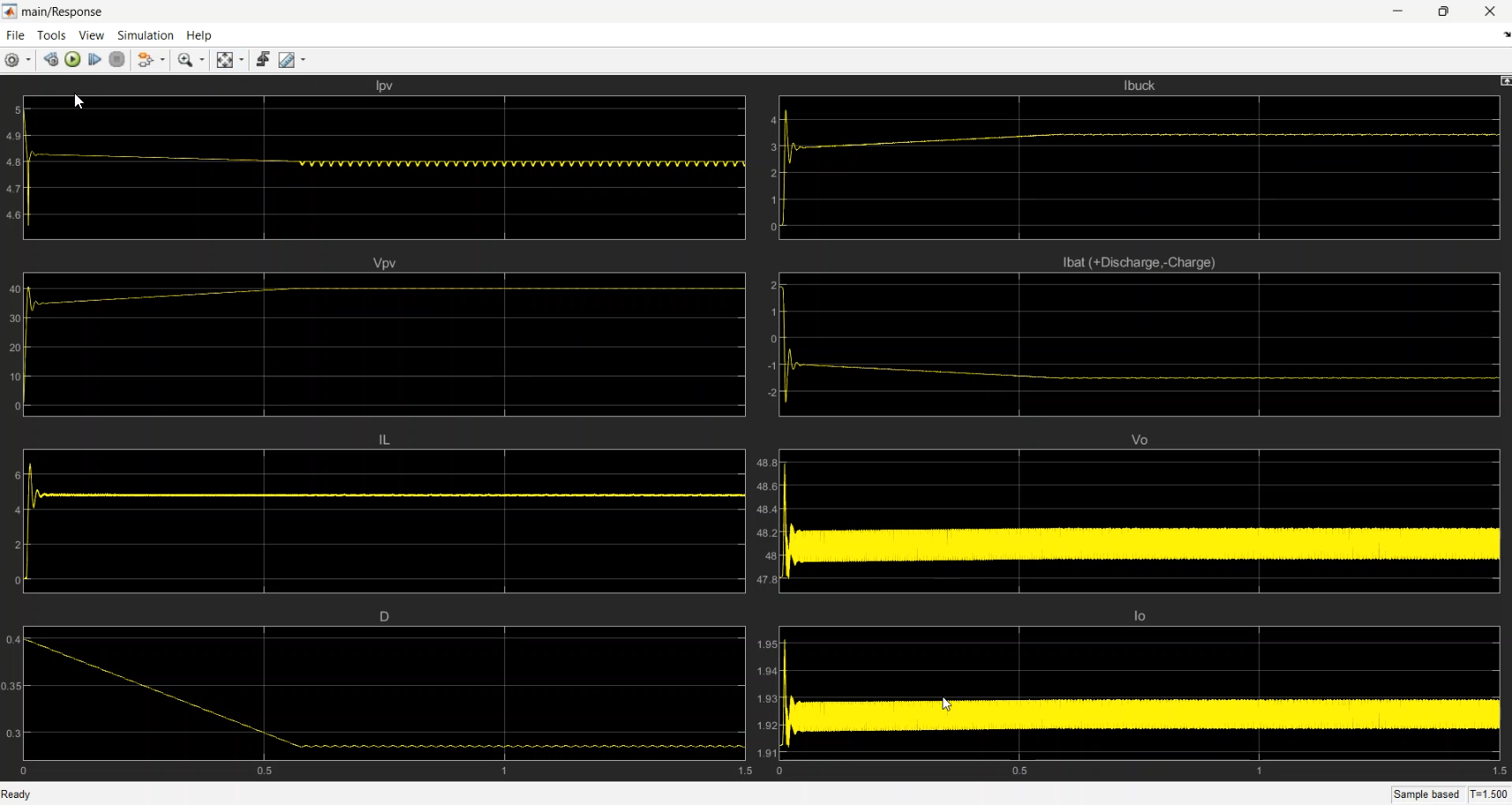Open the View menu

pyautogui.click(x=92, y=35)
